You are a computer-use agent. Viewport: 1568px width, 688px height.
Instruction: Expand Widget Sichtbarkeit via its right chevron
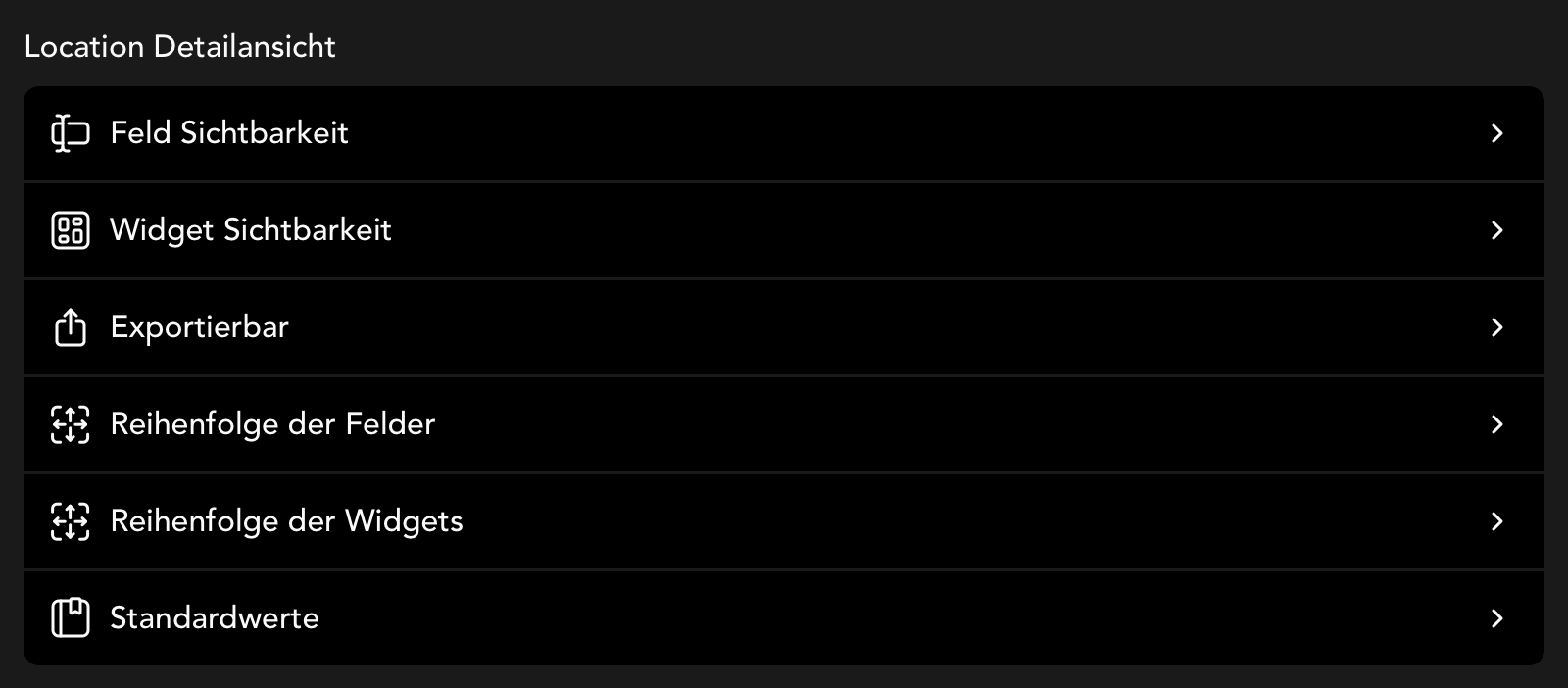(x=1496, y=230)
